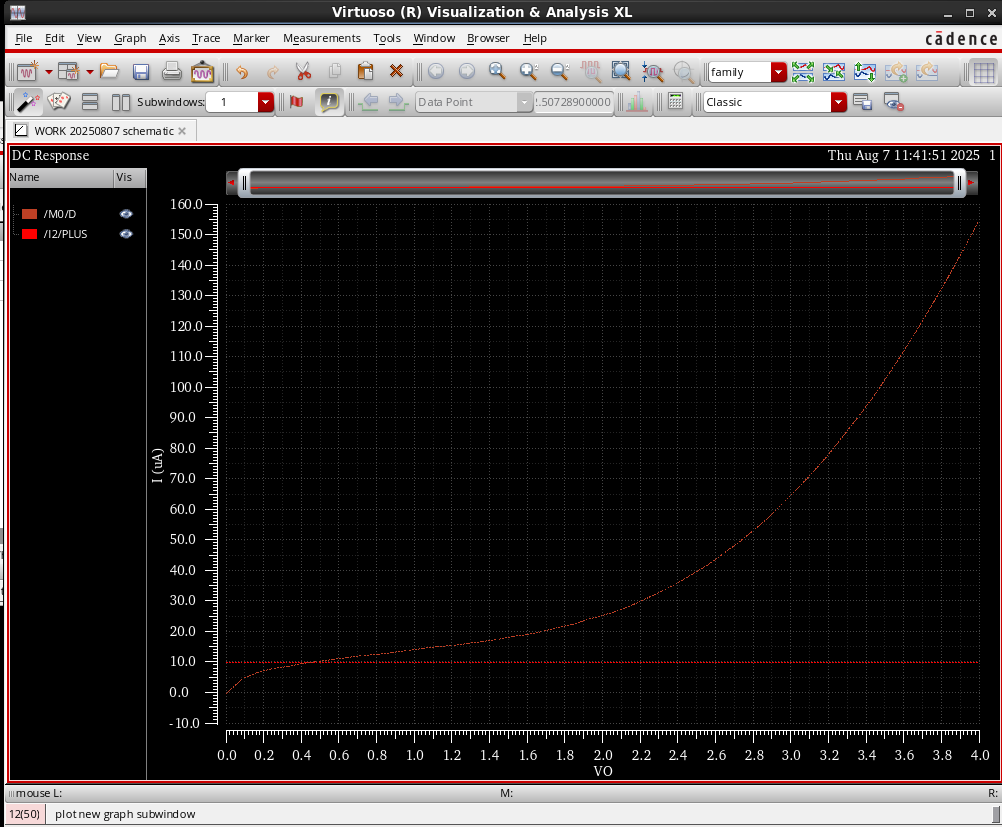Viewport: 1002px width, 827px height.
Task: Click the Name column header
Action: [61, 178]
